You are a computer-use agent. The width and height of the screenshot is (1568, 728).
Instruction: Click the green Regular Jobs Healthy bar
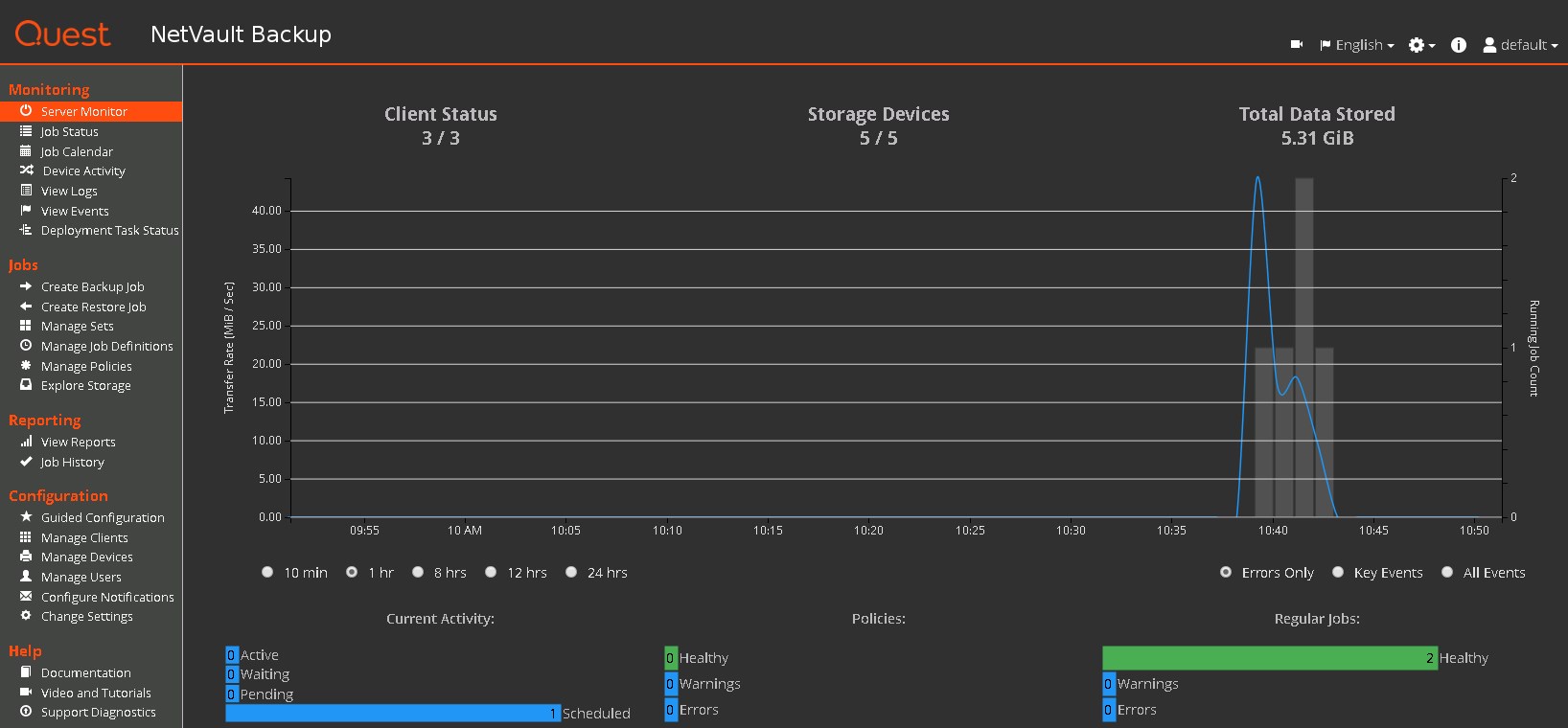1269,658
